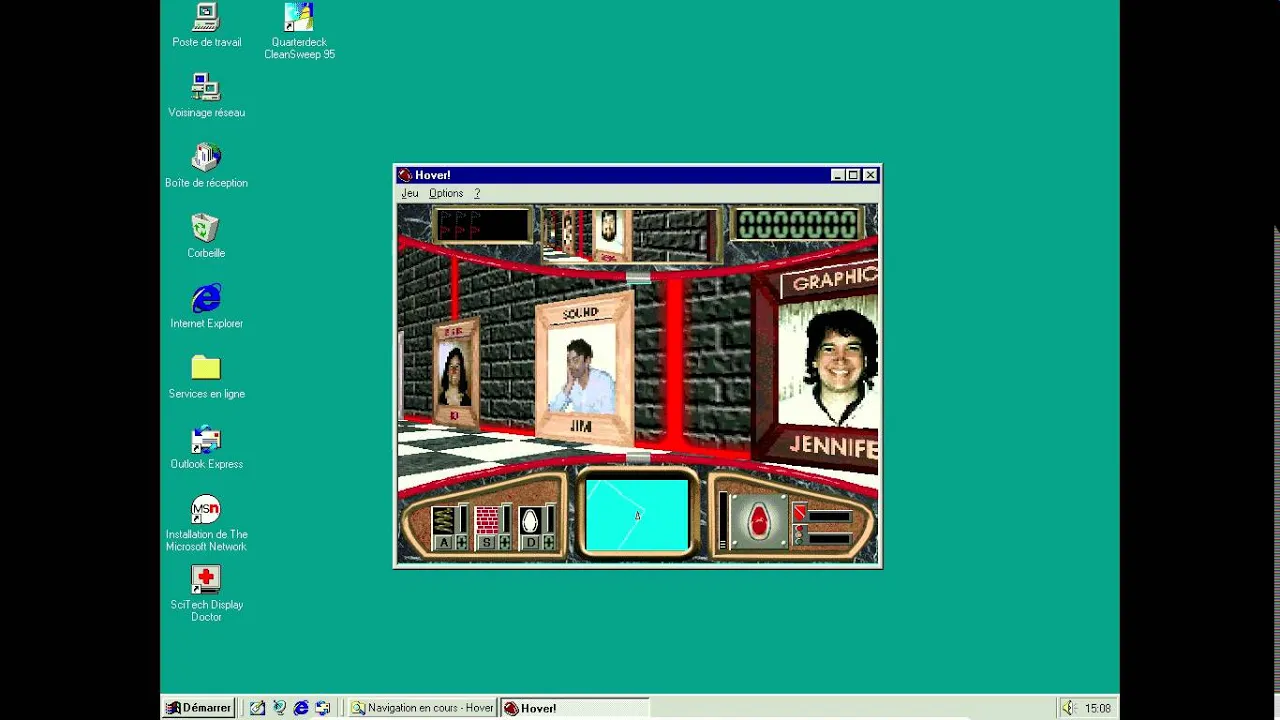Click the Jump spring icon above A
1280x720 pixels.
pyautogui.click(x=443, y=520)
